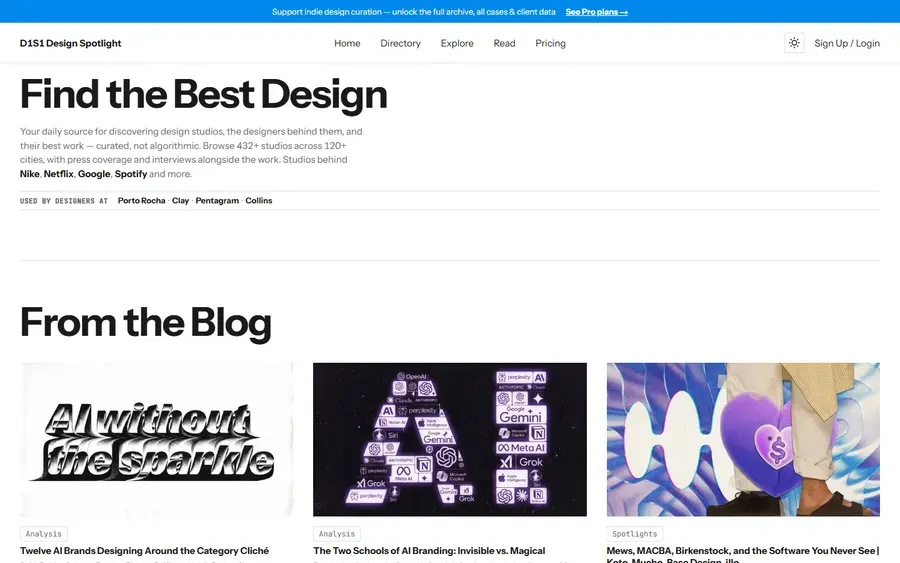Toggle the light/dark theme sun icon
This screenshot has height=563, width=900.
point(794,43)
